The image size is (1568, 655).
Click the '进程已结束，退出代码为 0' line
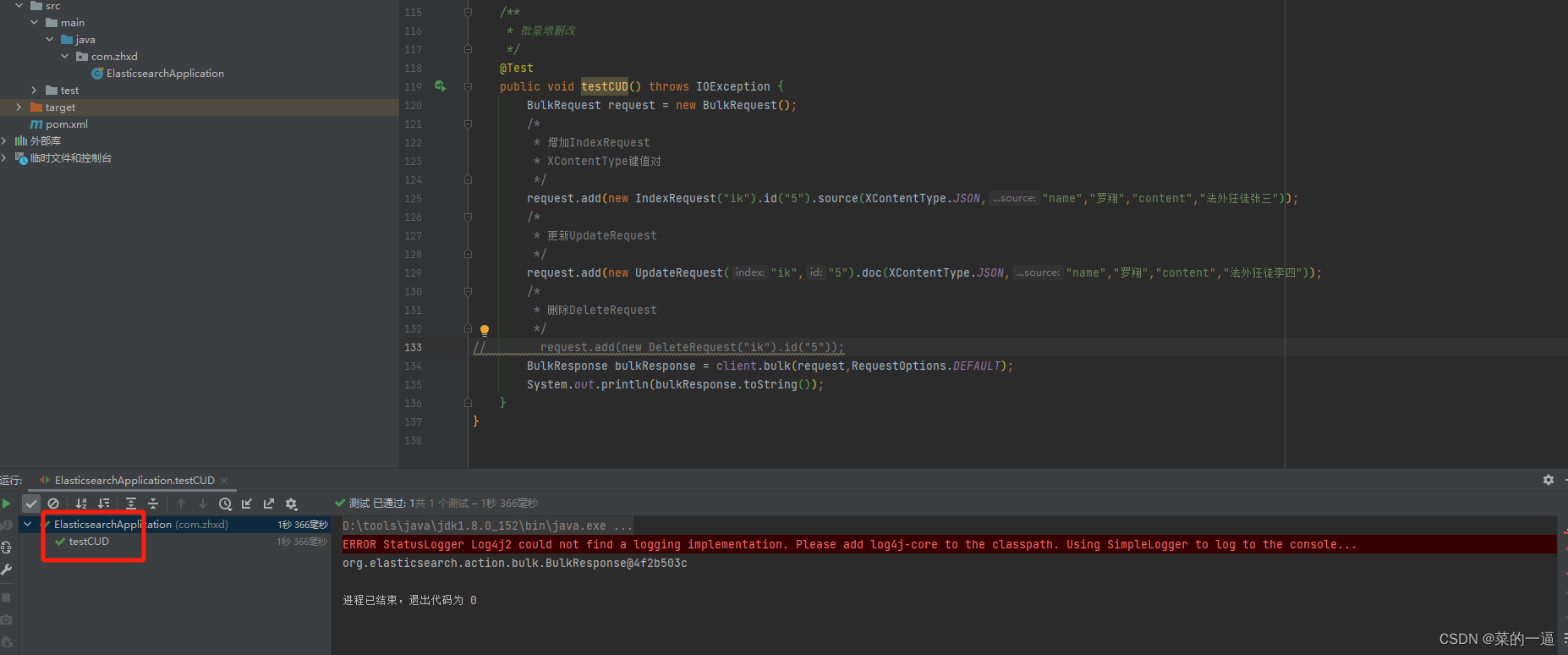click(409, 600)
